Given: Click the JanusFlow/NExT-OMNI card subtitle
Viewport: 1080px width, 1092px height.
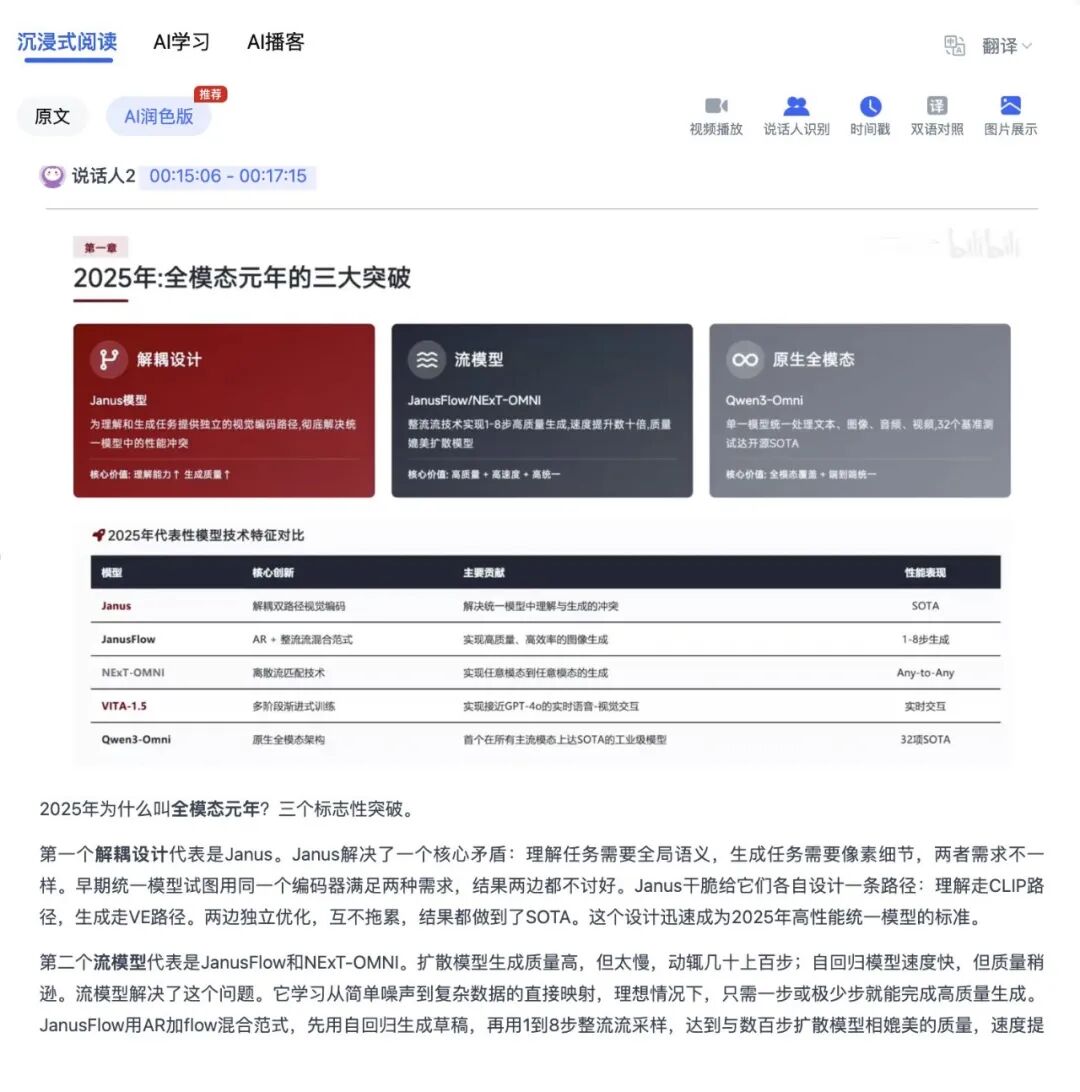Looking at the screenshot, I should (x=474, y=400).
